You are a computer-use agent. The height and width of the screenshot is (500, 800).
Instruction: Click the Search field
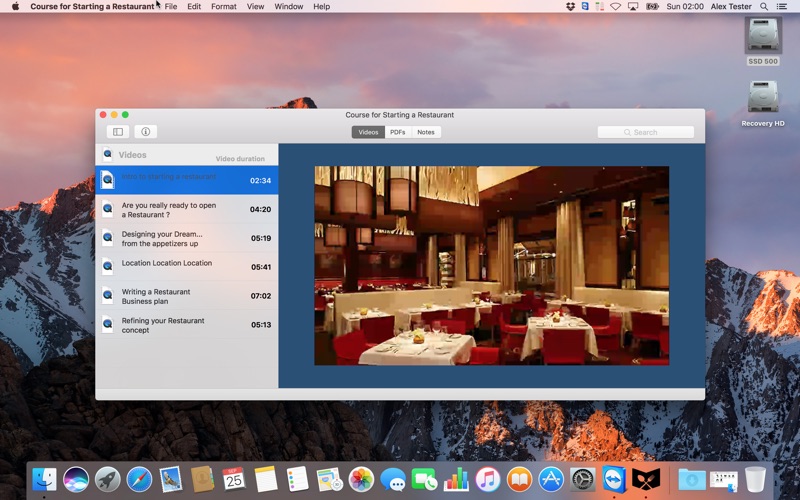tap(645, 132)
